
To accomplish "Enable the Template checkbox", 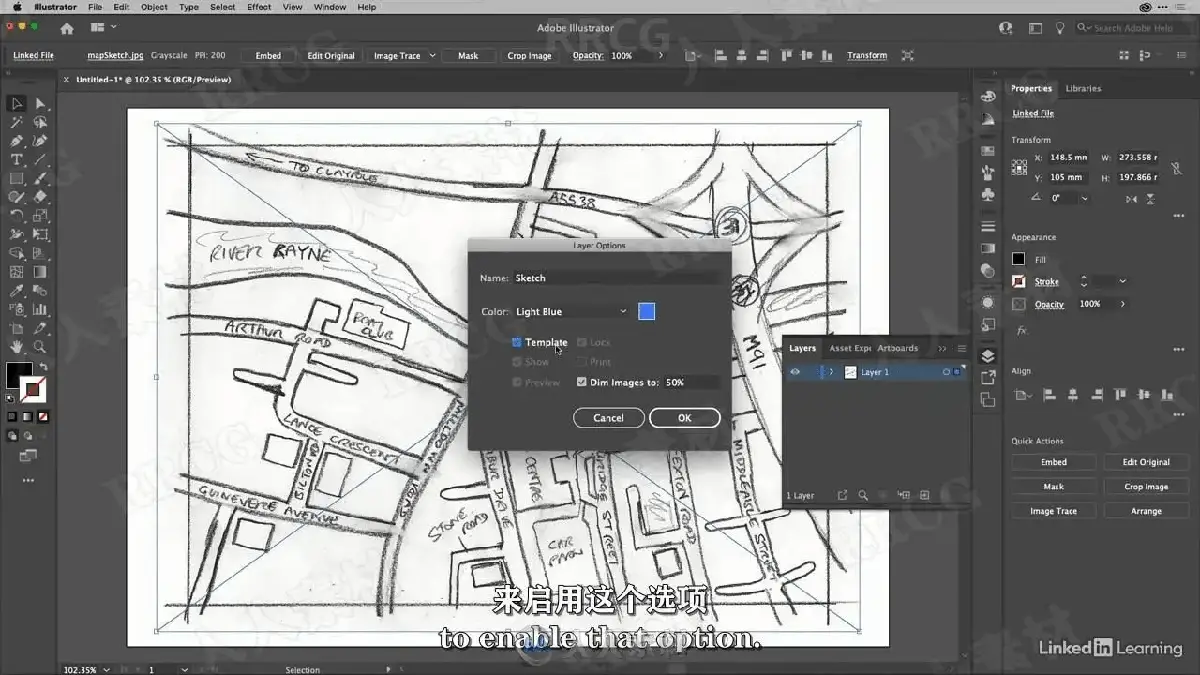I will pyautogui.click(x=517, y=342).
